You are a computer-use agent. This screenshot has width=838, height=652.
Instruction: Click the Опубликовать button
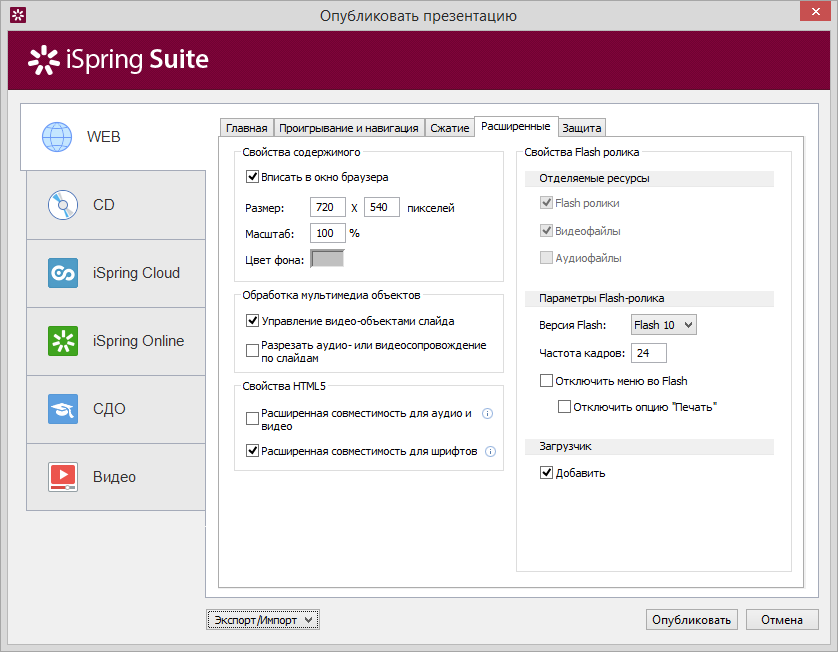click(692, 620)
